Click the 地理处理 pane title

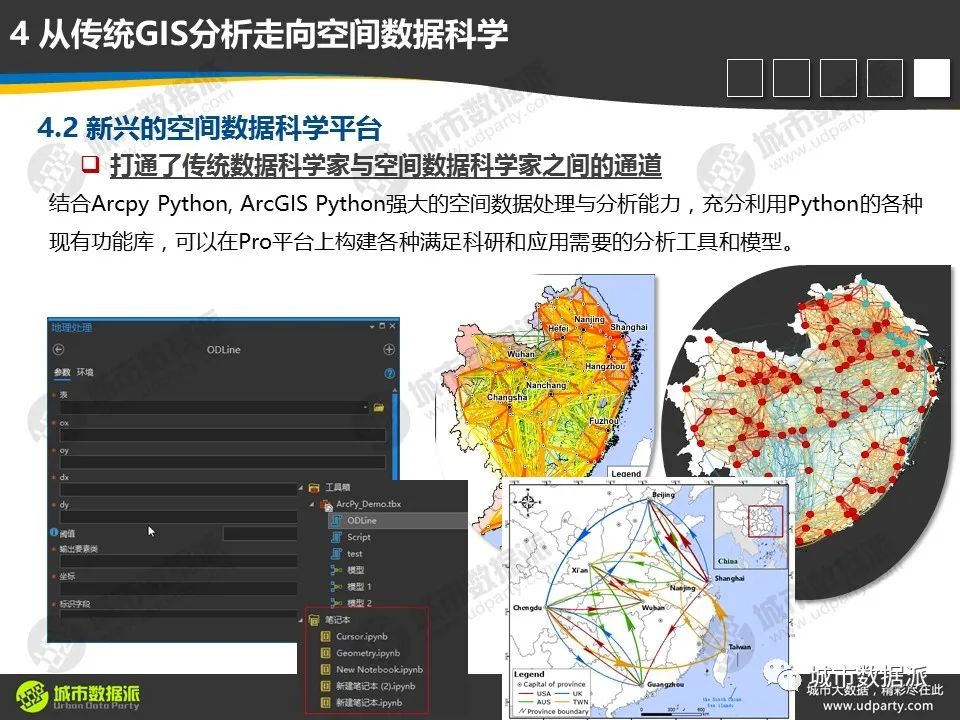pyautogui.click(x=72, y=328)
